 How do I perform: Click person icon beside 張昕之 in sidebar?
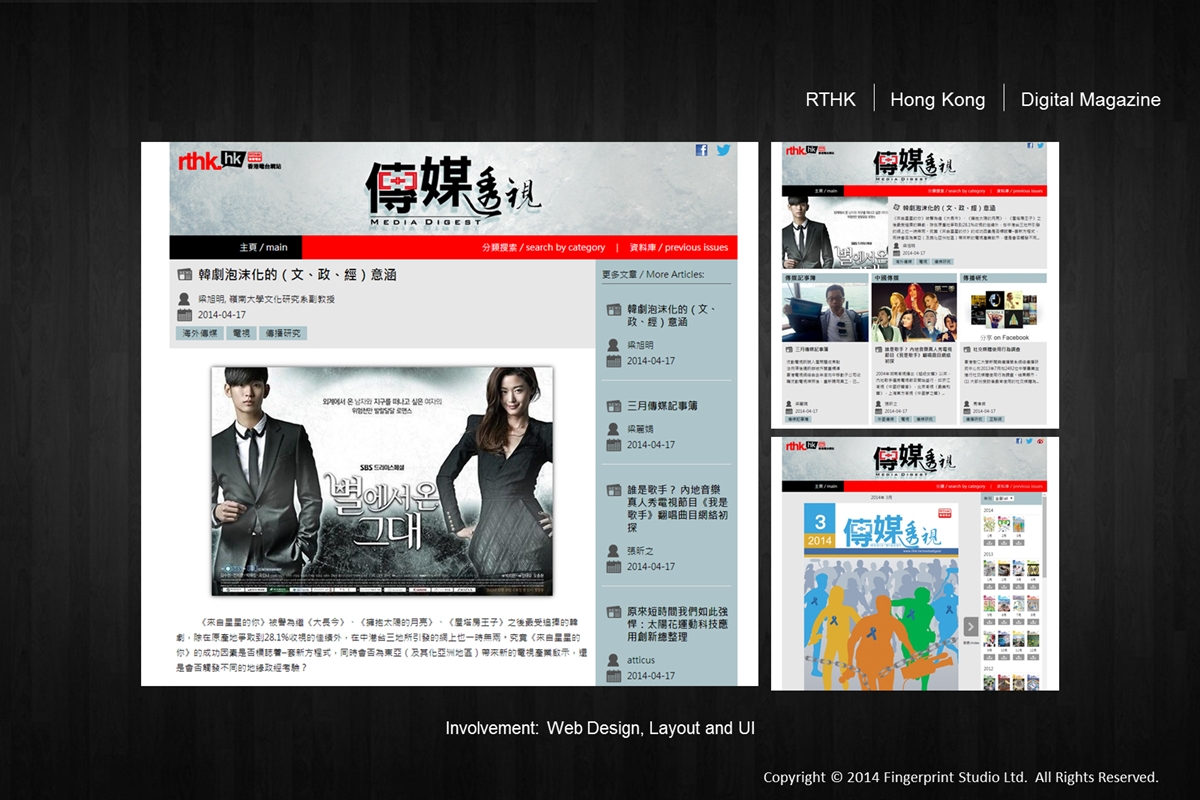coord(614,551)
